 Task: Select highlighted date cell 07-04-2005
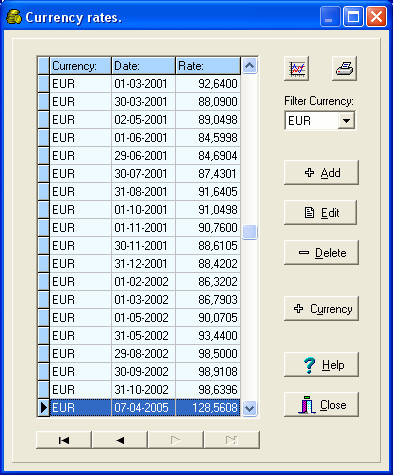pos(143,408)
